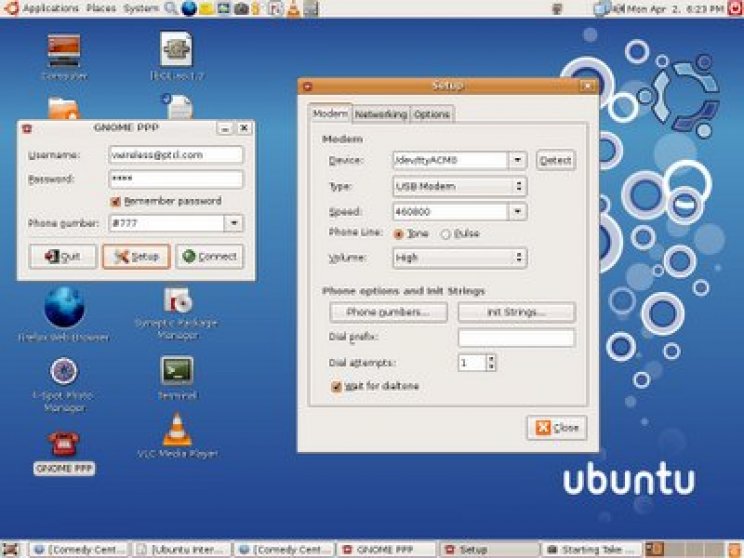The image size is (744, 558).
Task: Open the Type USB Modem dropdown
Action: pyautogui.click(x=460, y=186)
